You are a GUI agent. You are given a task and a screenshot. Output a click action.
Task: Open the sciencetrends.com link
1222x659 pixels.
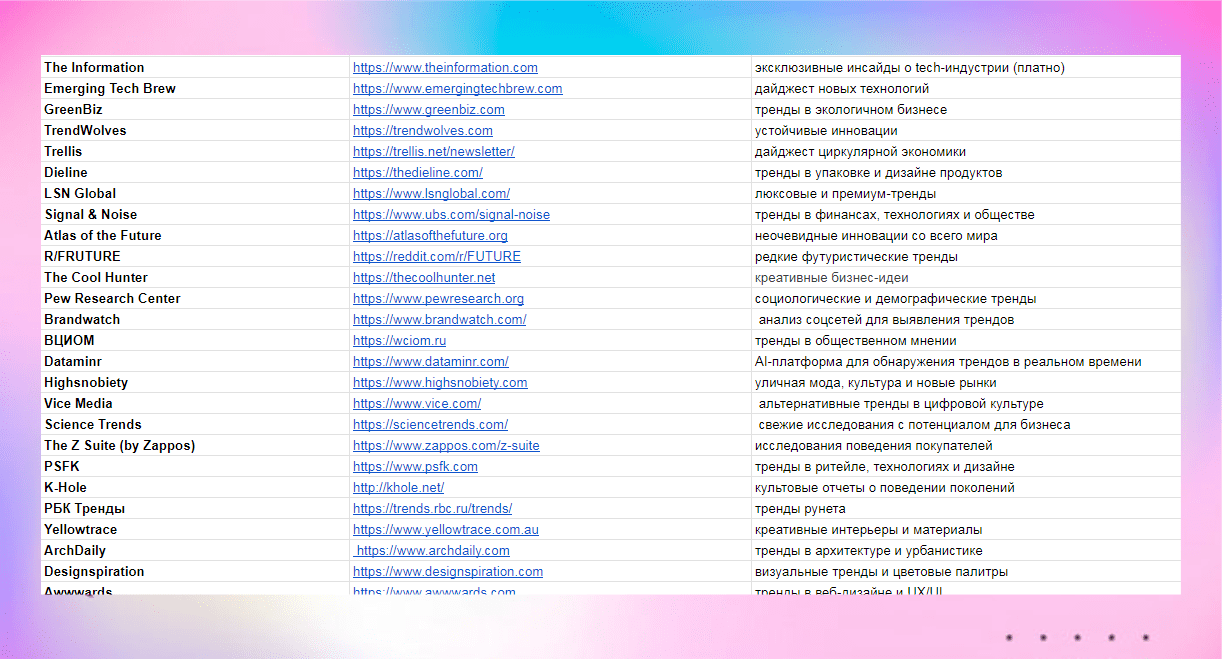[430, 425]
